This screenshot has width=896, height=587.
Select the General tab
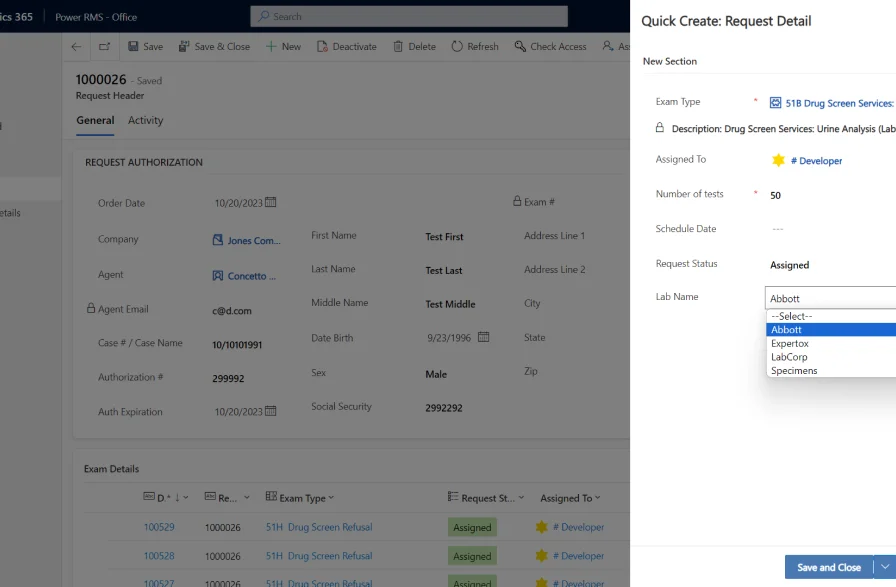tap(95, 120)
